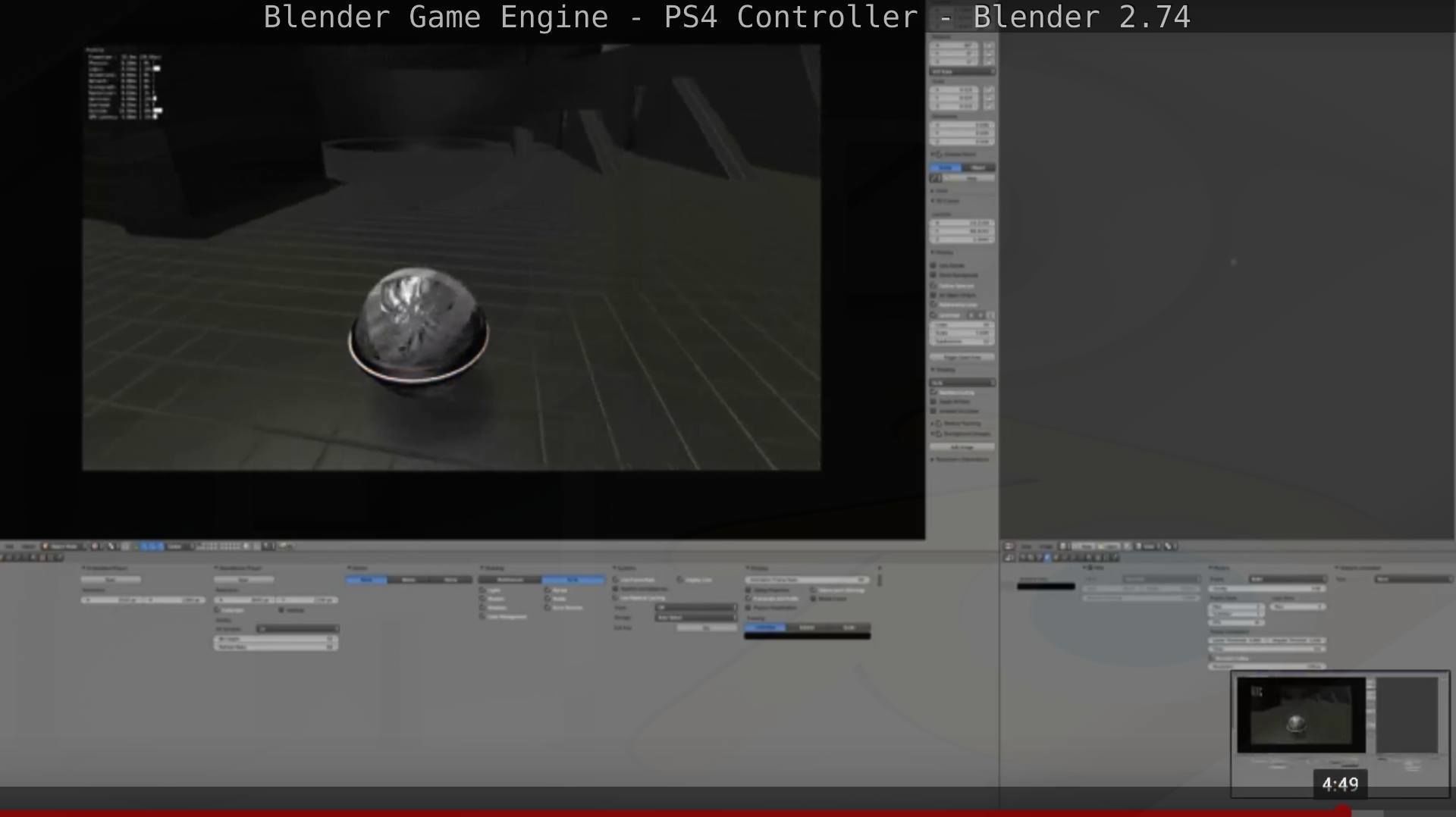The height and width of the screenshot is (817, 1456).
Task: Click the red video progress bar
Action: (x=675, y=813)
